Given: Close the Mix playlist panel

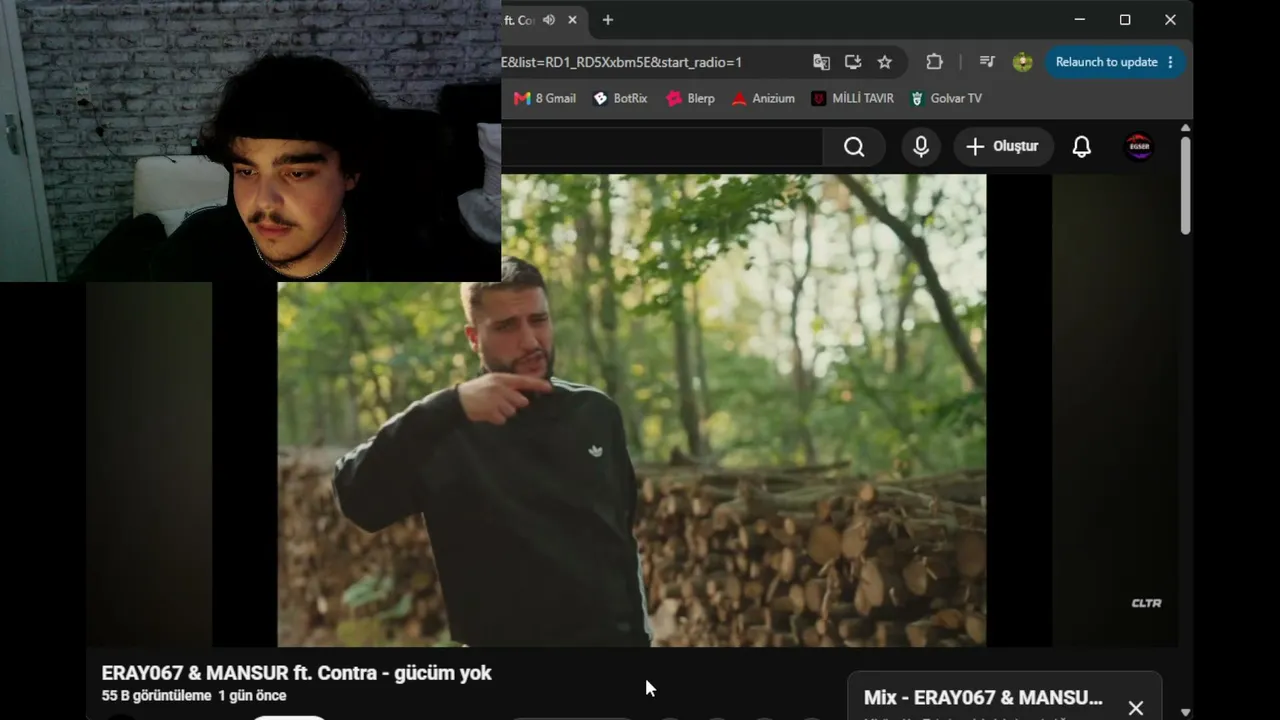Looking at the screenshot, I should coord(1135,708).
